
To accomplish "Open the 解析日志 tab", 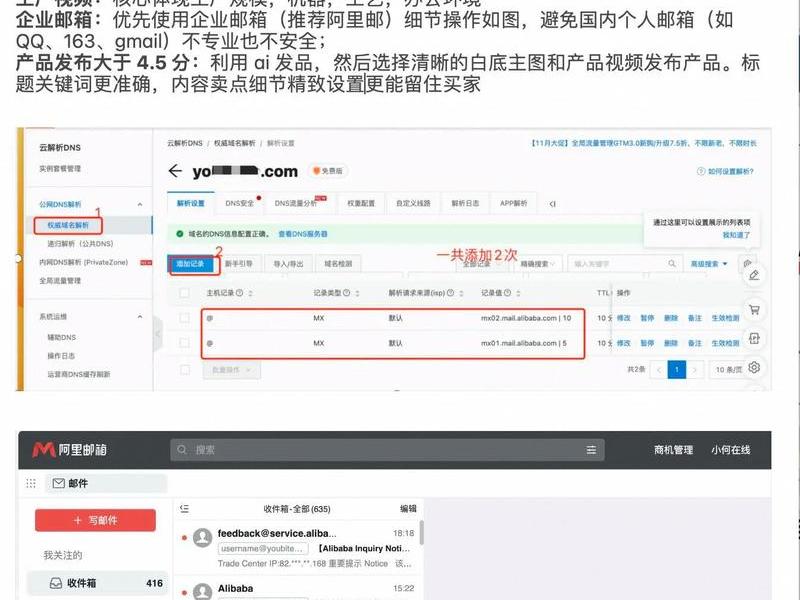I will [465, 203].
